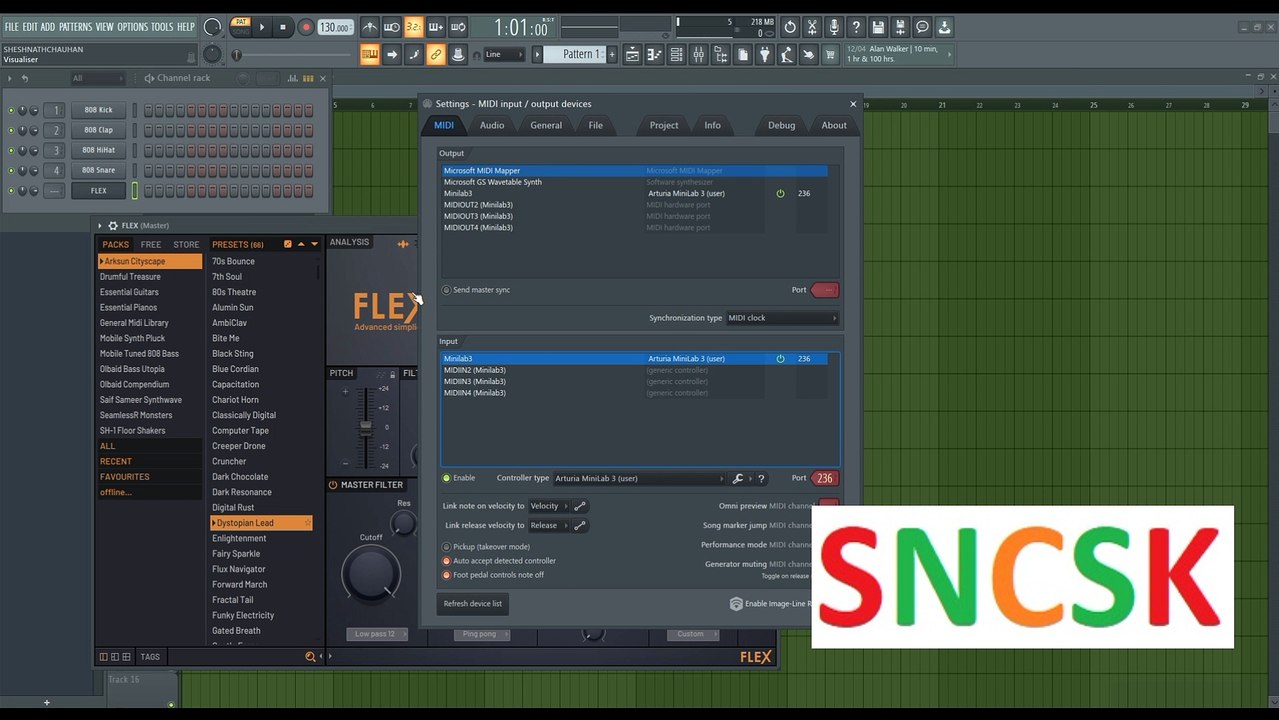Toggle the link/multilink to controllers icon

point(436,54)
